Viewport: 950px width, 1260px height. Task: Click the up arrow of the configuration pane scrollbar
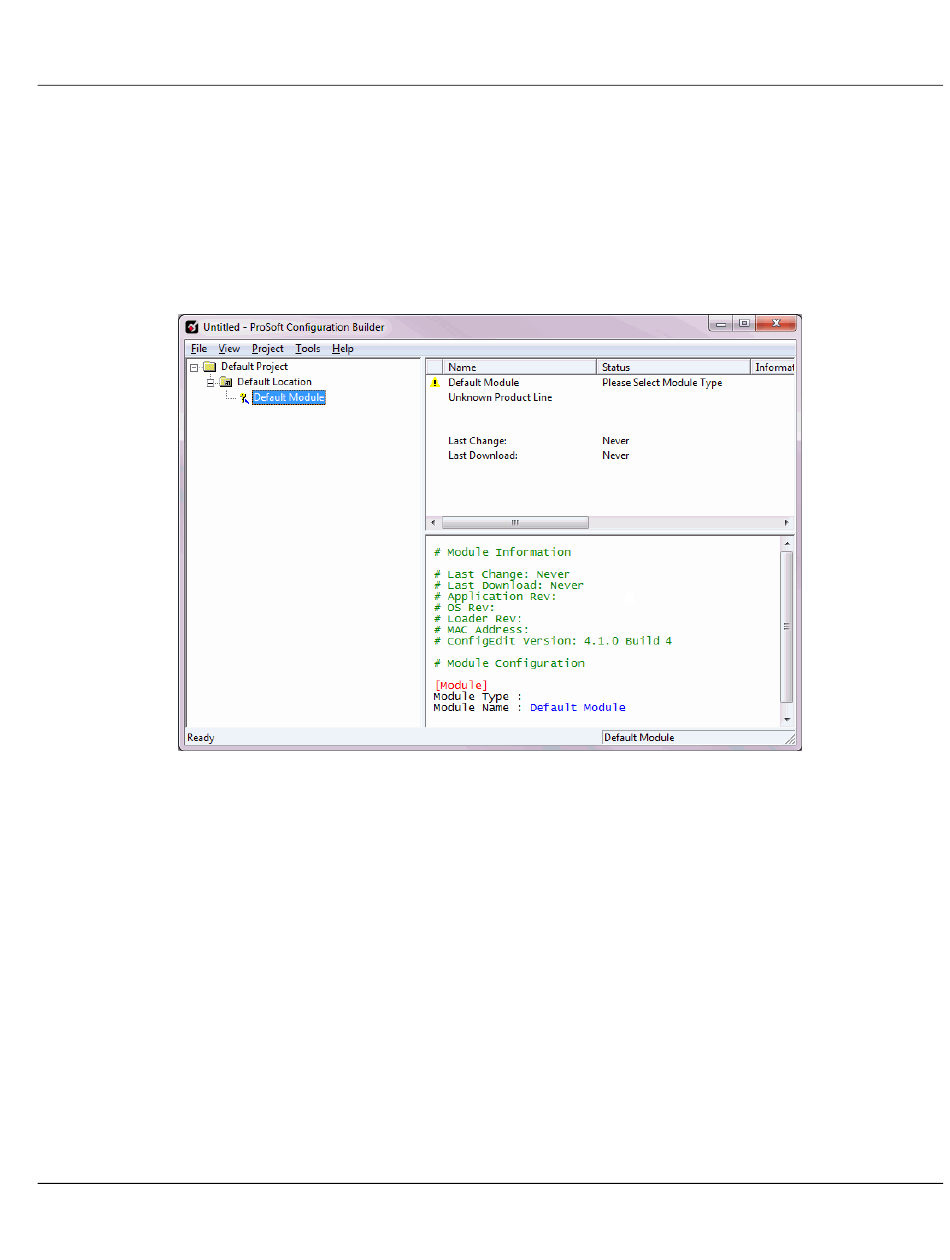click(787, 543)
